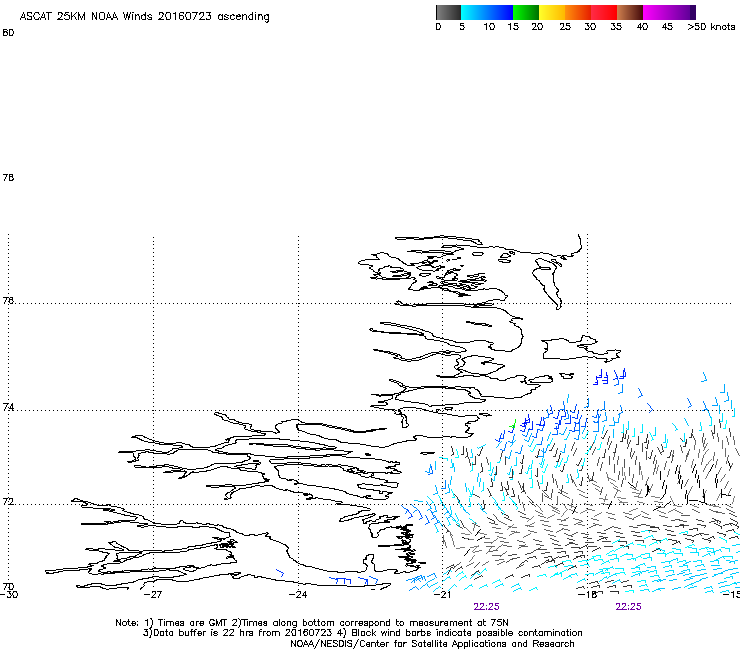Click the yellow 20-25 knots color bar segment
The width and height of the screenshot is (740, 650).
552,12
